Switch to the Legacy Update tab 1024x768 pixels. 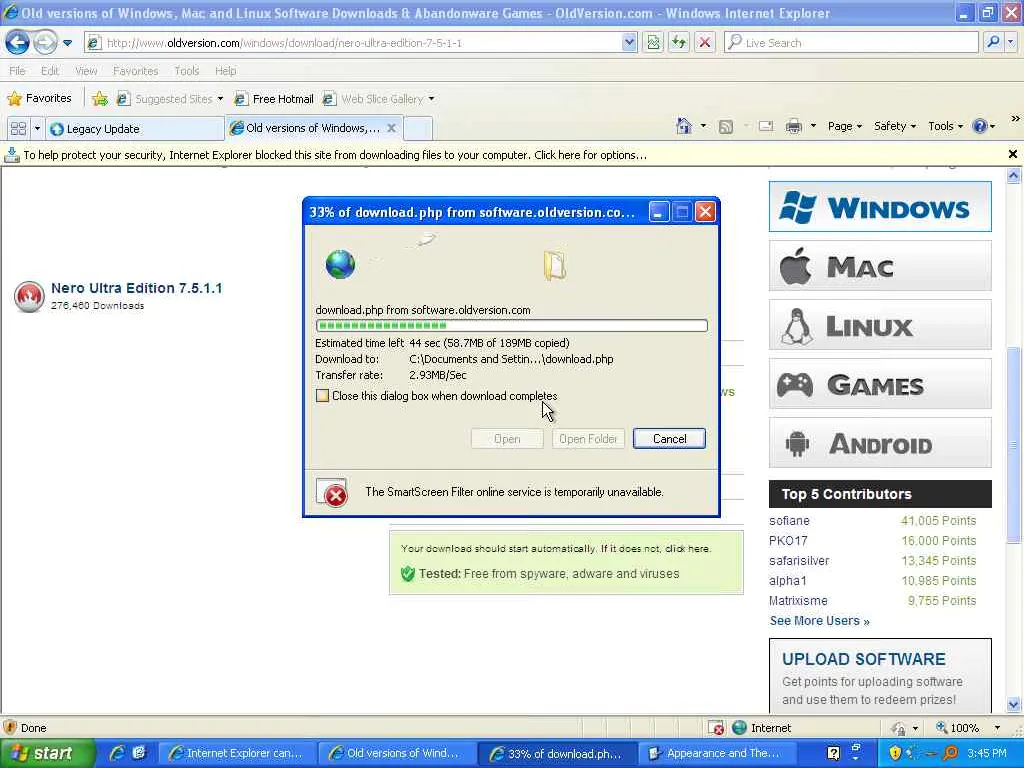click(x=134, y=129)
